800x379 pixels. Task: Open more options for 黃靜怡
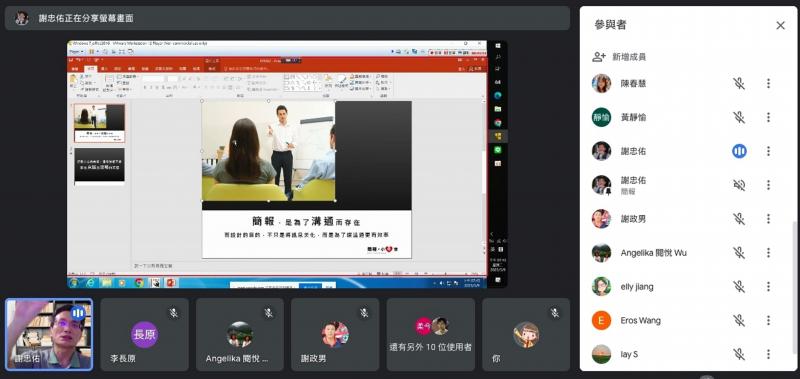point(768,117)
